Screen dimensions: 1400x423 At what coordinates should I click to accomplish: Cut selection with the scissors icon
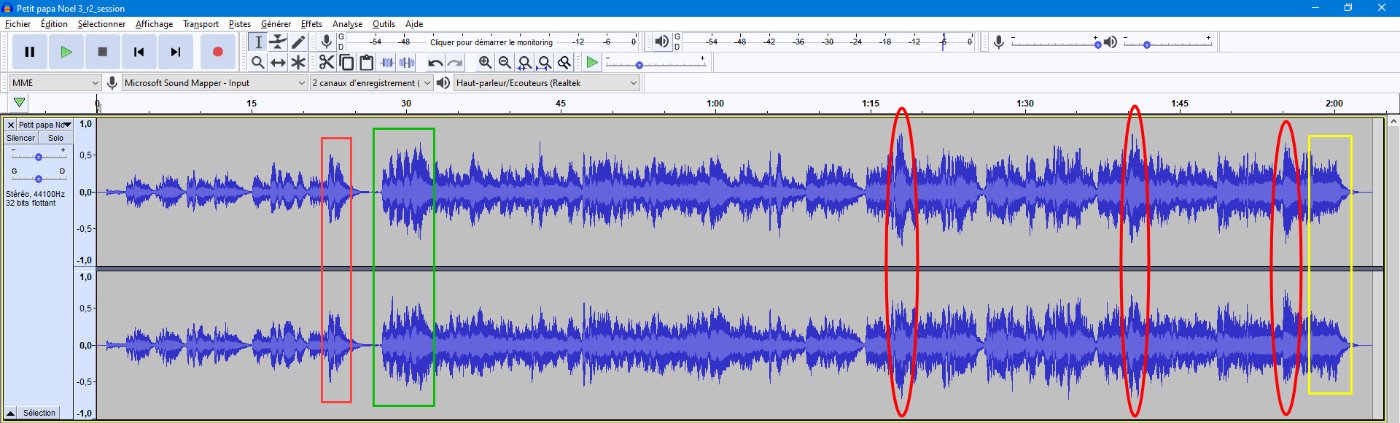pos(327,62)
